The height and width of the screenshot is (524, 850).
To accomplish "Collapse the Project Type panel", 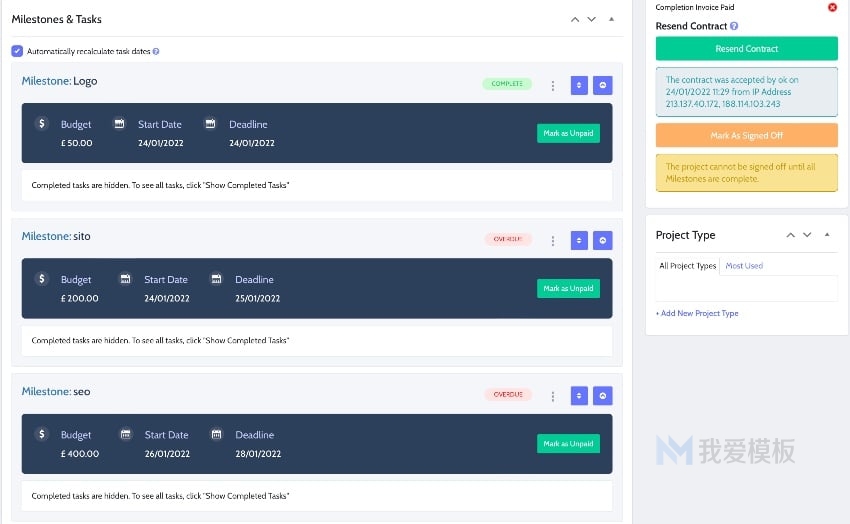I will [827, 235].
